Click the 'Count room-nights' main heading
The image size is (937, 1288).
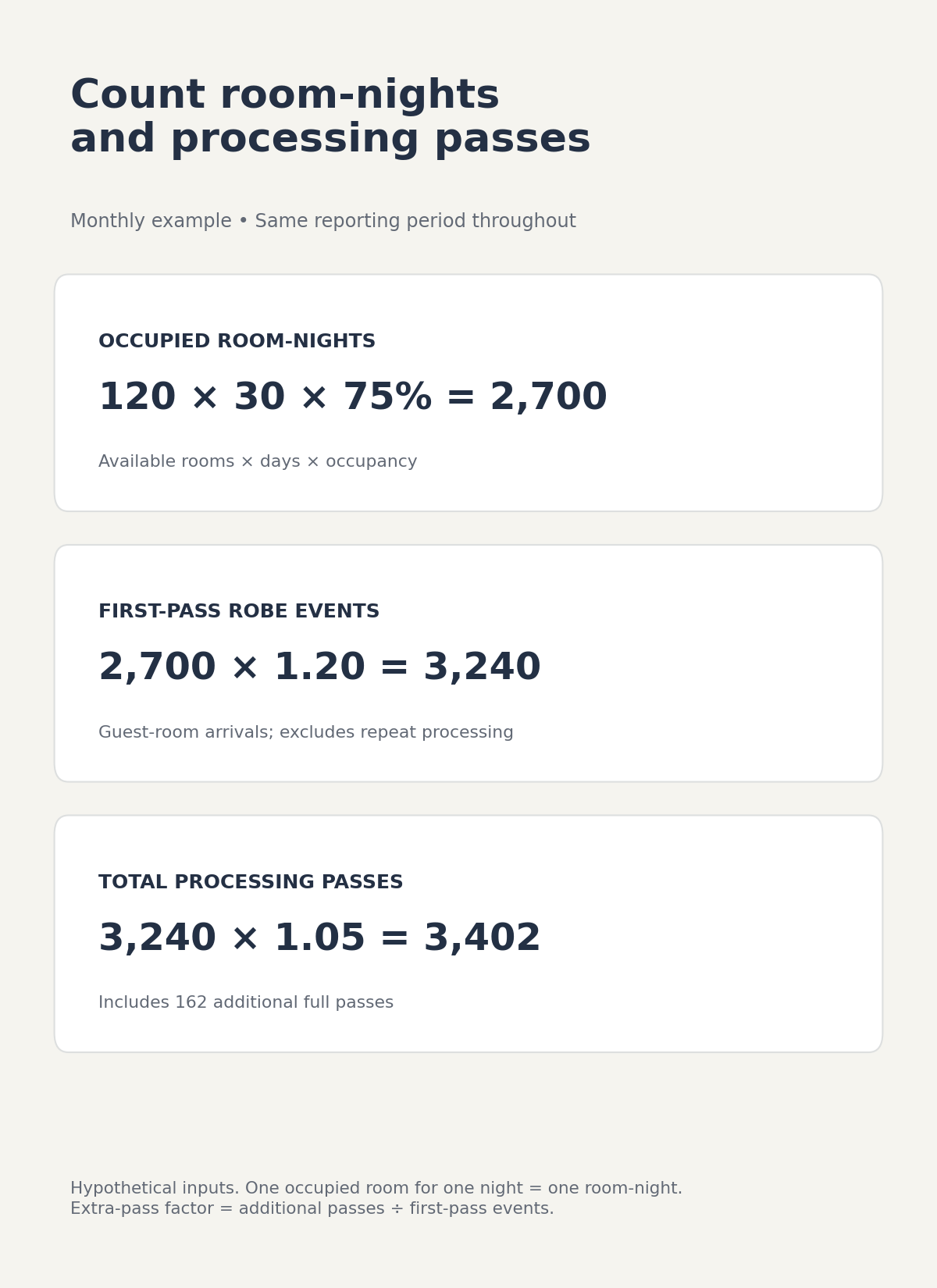coord(285,95)
